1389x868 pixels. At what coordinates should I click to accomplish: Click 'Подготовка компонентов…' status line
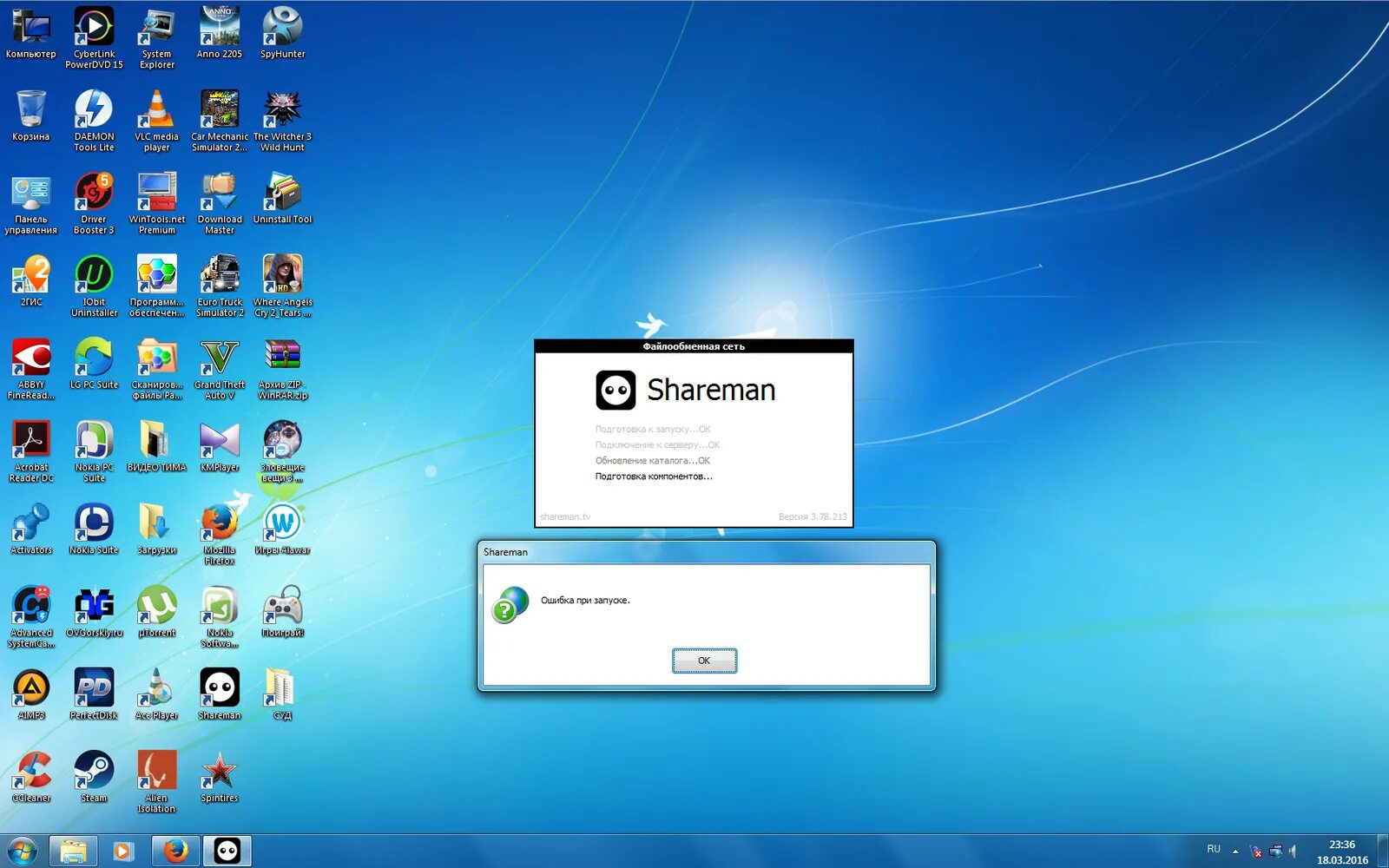[654, 477]
